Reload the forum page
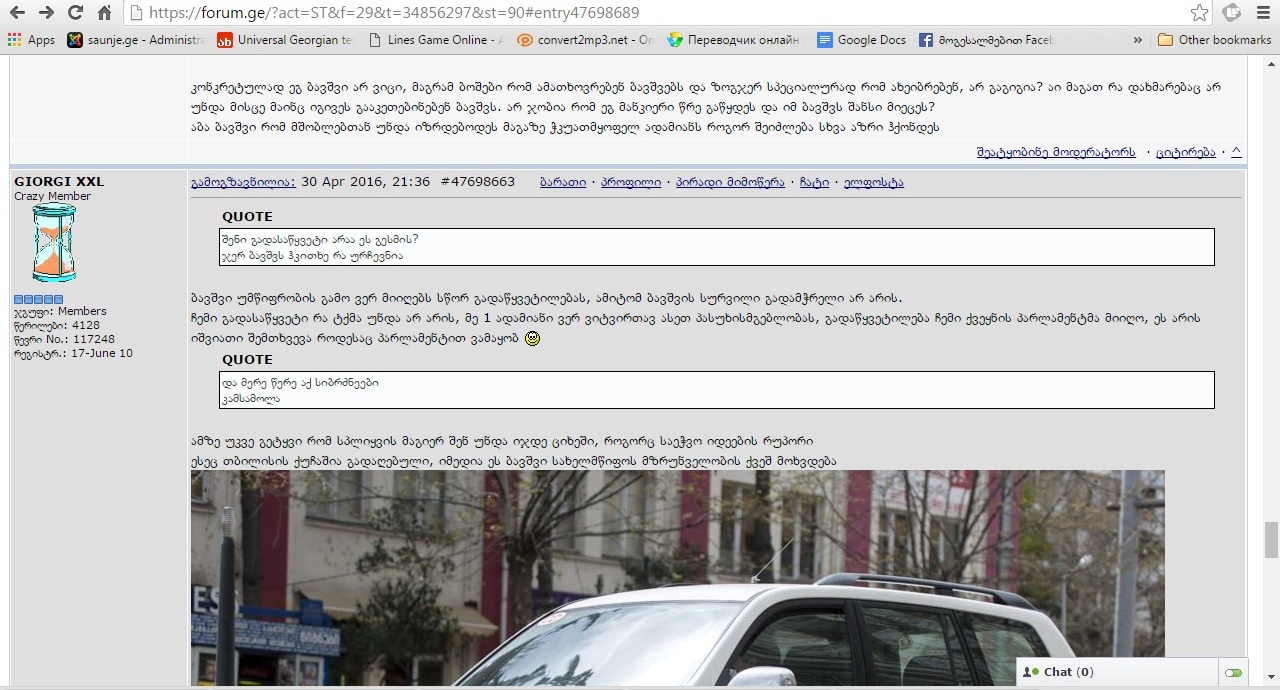The image size is (1280, 690). pos(75,13)
